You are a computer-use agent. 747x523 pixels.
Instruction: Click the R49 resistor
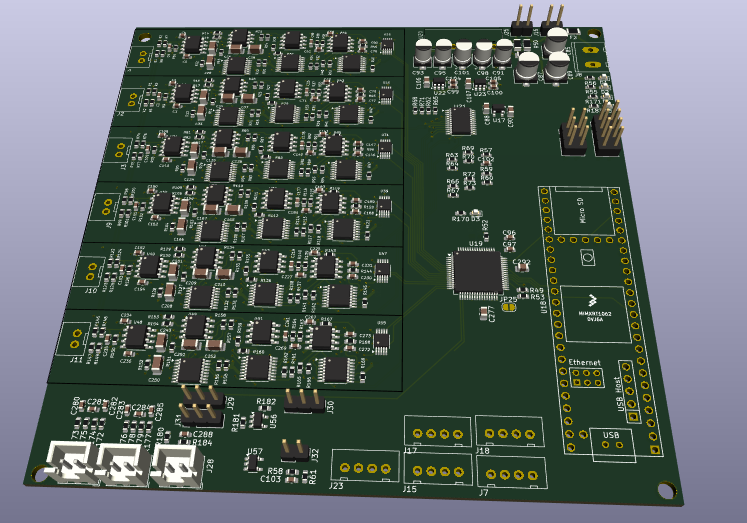[x=523, y=290]
